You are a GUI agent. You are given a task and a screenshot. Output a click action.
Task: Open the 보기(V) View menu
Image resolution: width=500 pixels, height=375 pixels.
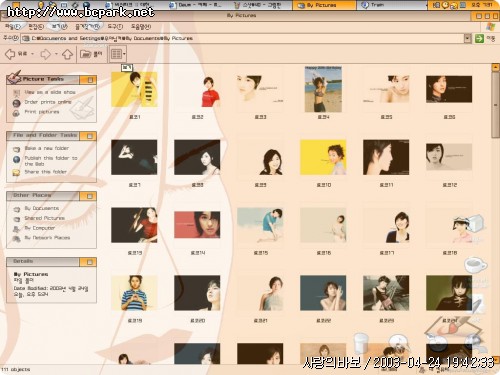(x=59, y=26)
